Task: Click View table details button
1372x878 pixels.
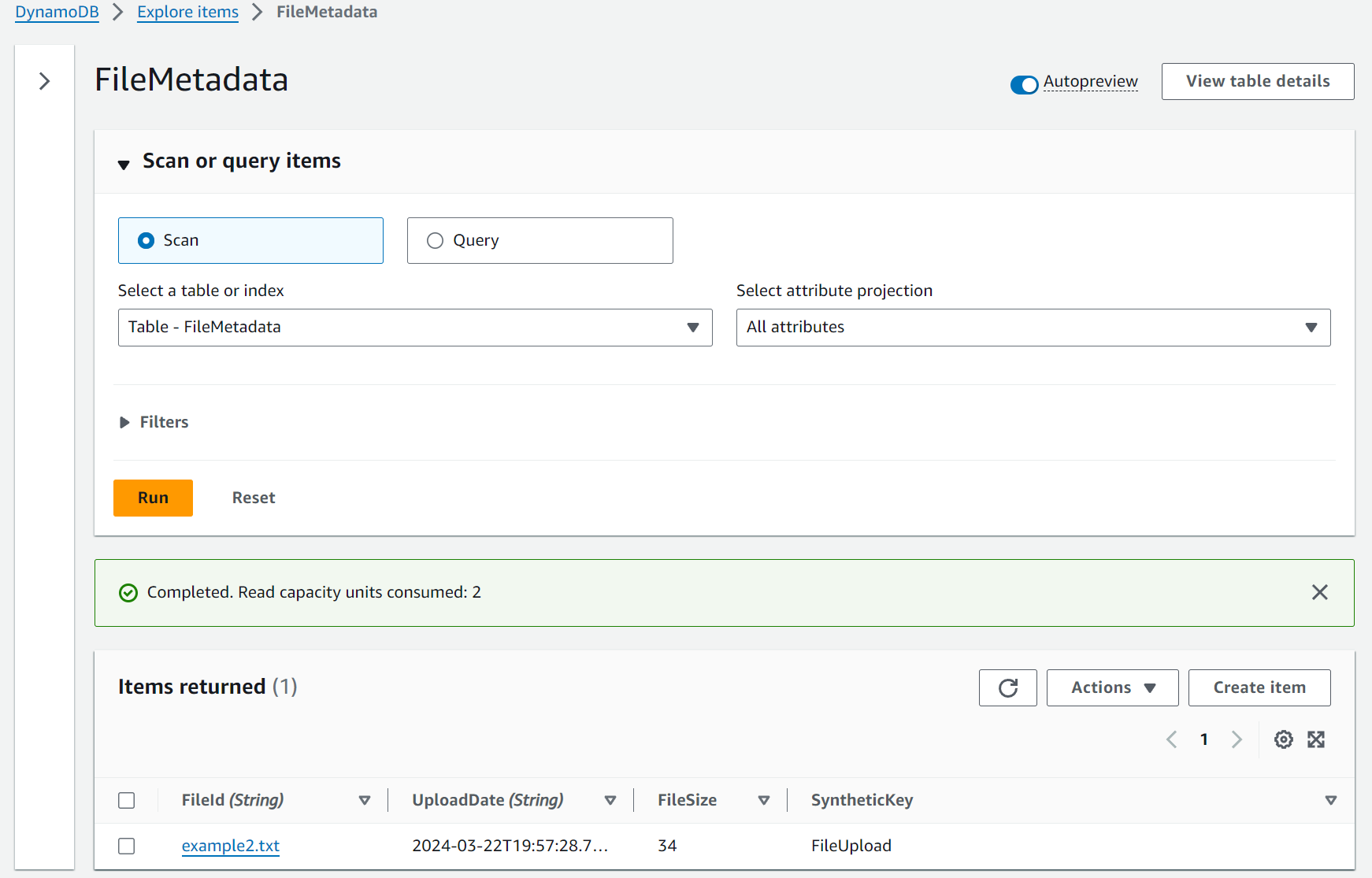Action: coord(1258,81)
